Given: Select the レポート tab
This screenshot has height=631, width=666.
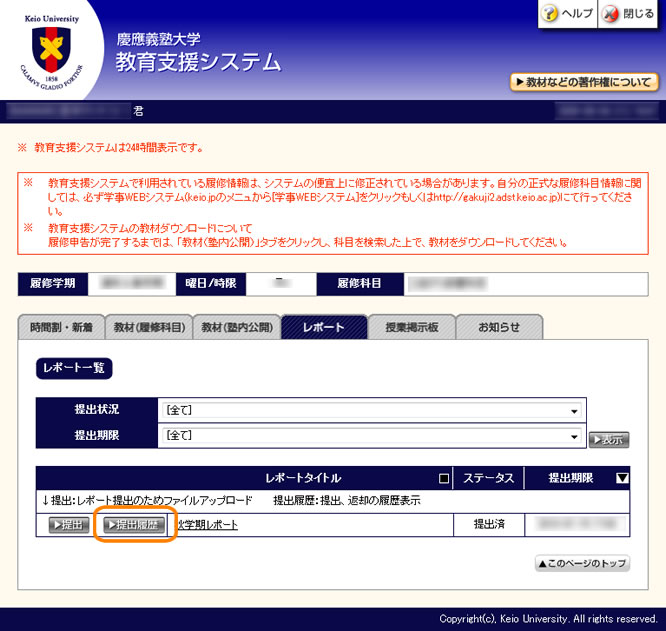Looking at the screenshot, I should click(323, 327).
